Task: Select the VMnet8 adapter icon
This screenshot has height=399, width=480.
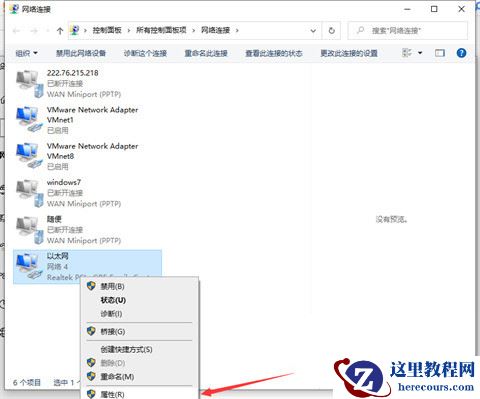Action: click(x=29, y=156)
